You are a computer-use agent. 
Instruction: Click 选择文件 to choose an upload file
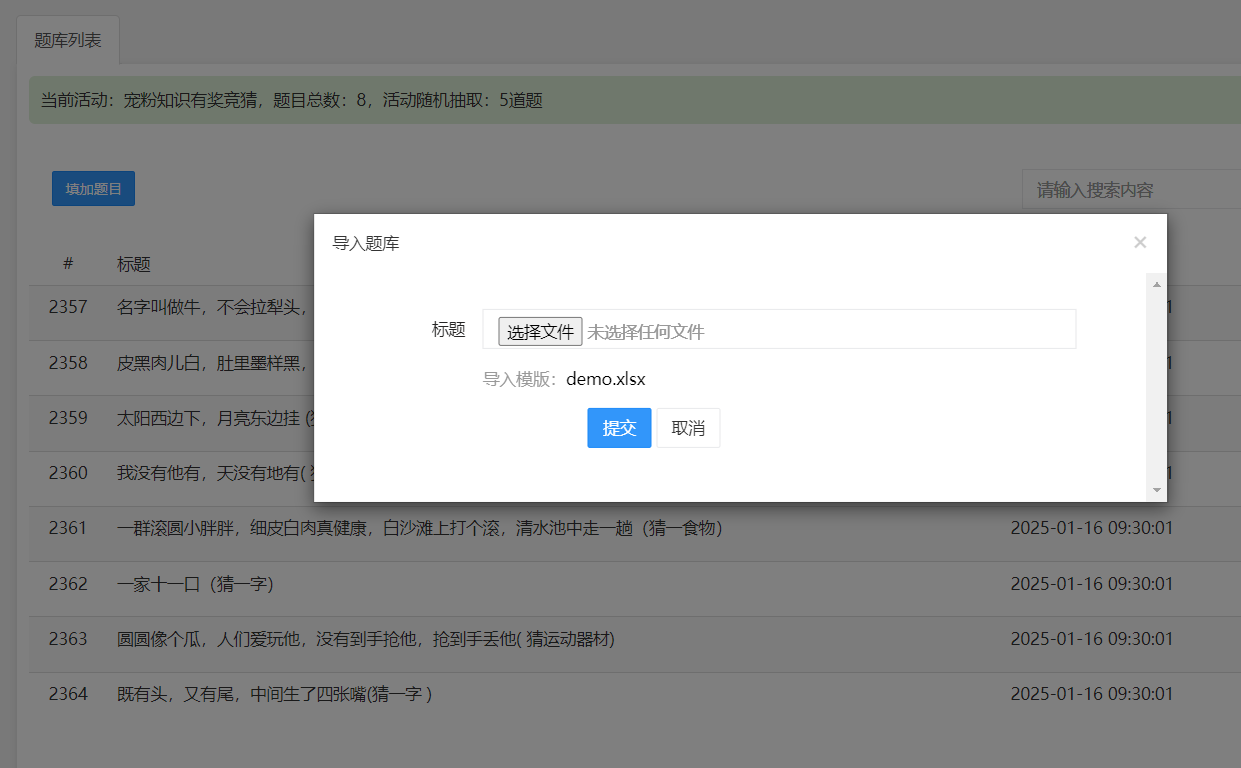540,330
